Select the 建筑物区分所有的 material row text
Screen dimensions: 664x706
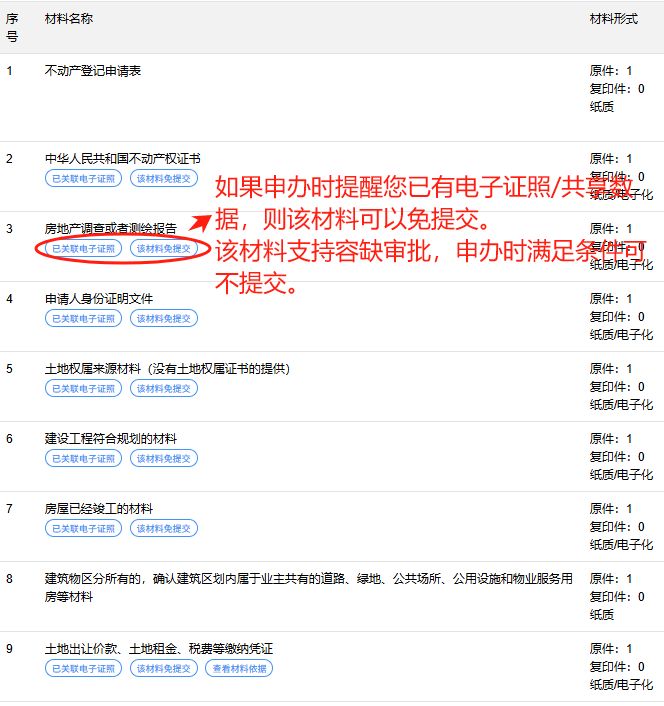point(308,579)
